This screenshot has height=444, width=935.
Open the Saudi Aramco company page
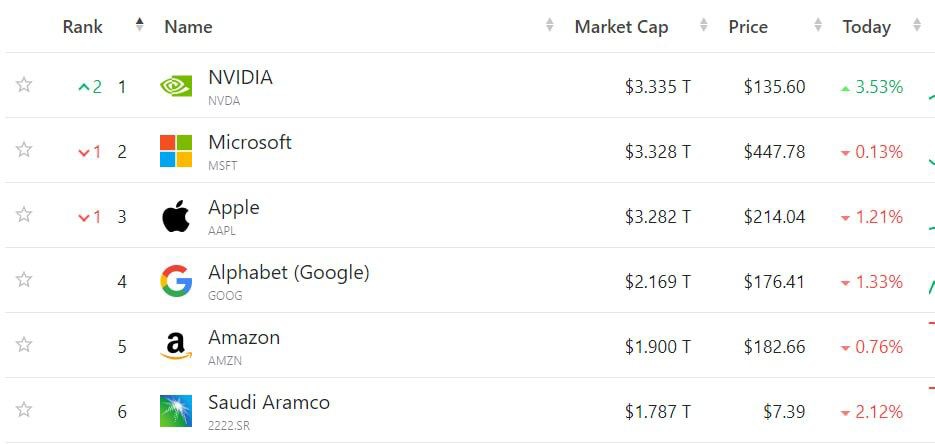tap(268, 402)
